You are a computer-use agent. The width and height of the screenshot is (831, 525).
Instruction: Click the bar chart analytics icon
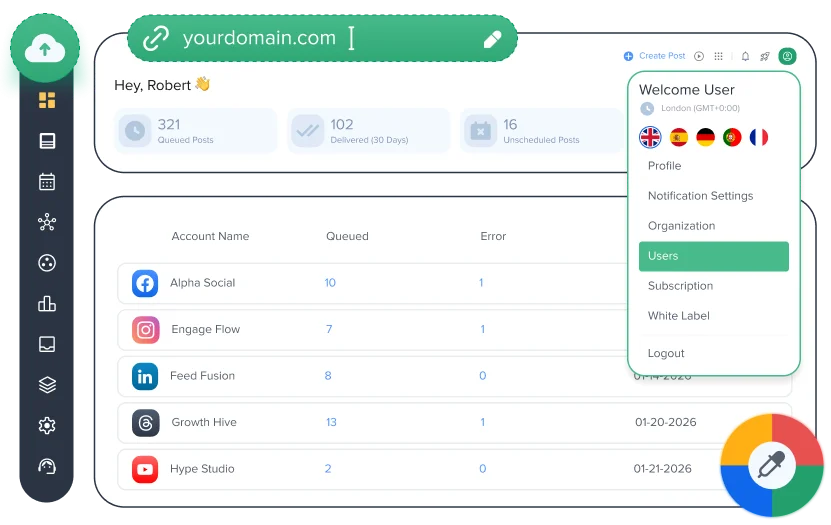[47, 304]
